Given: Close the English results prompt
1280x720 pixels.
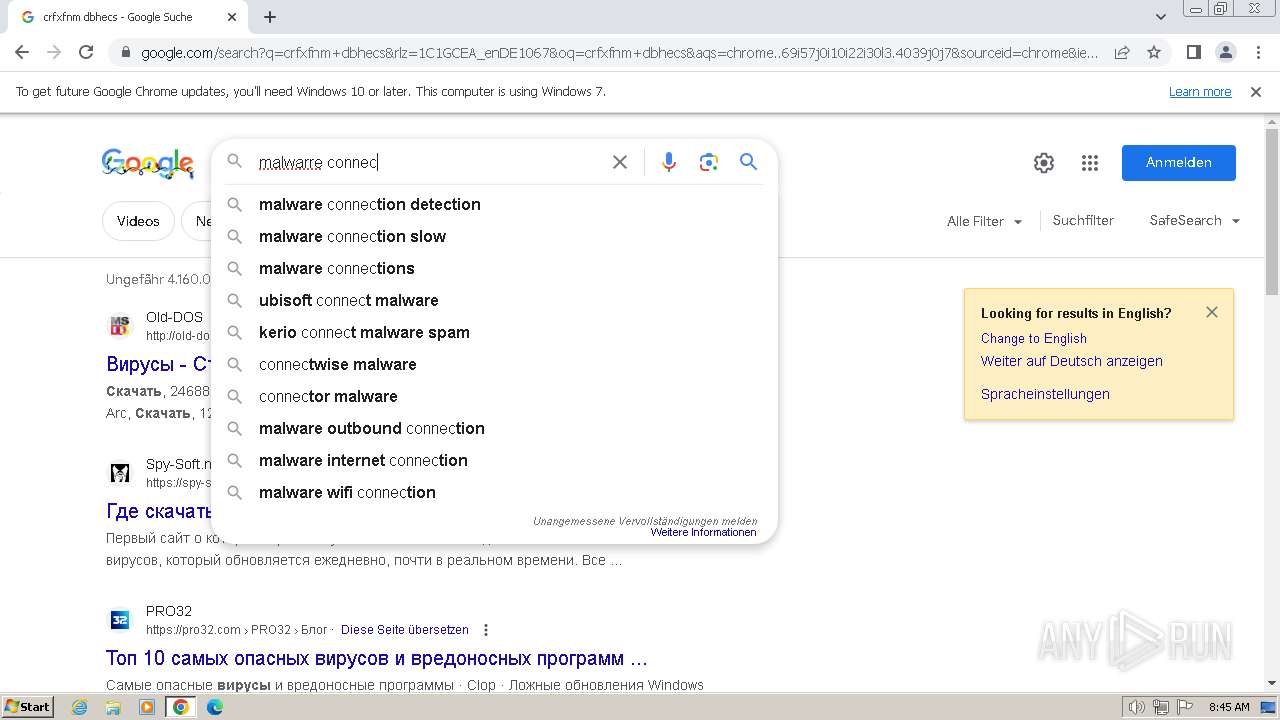Looking at the screenshot, I should click(1212, 312).
